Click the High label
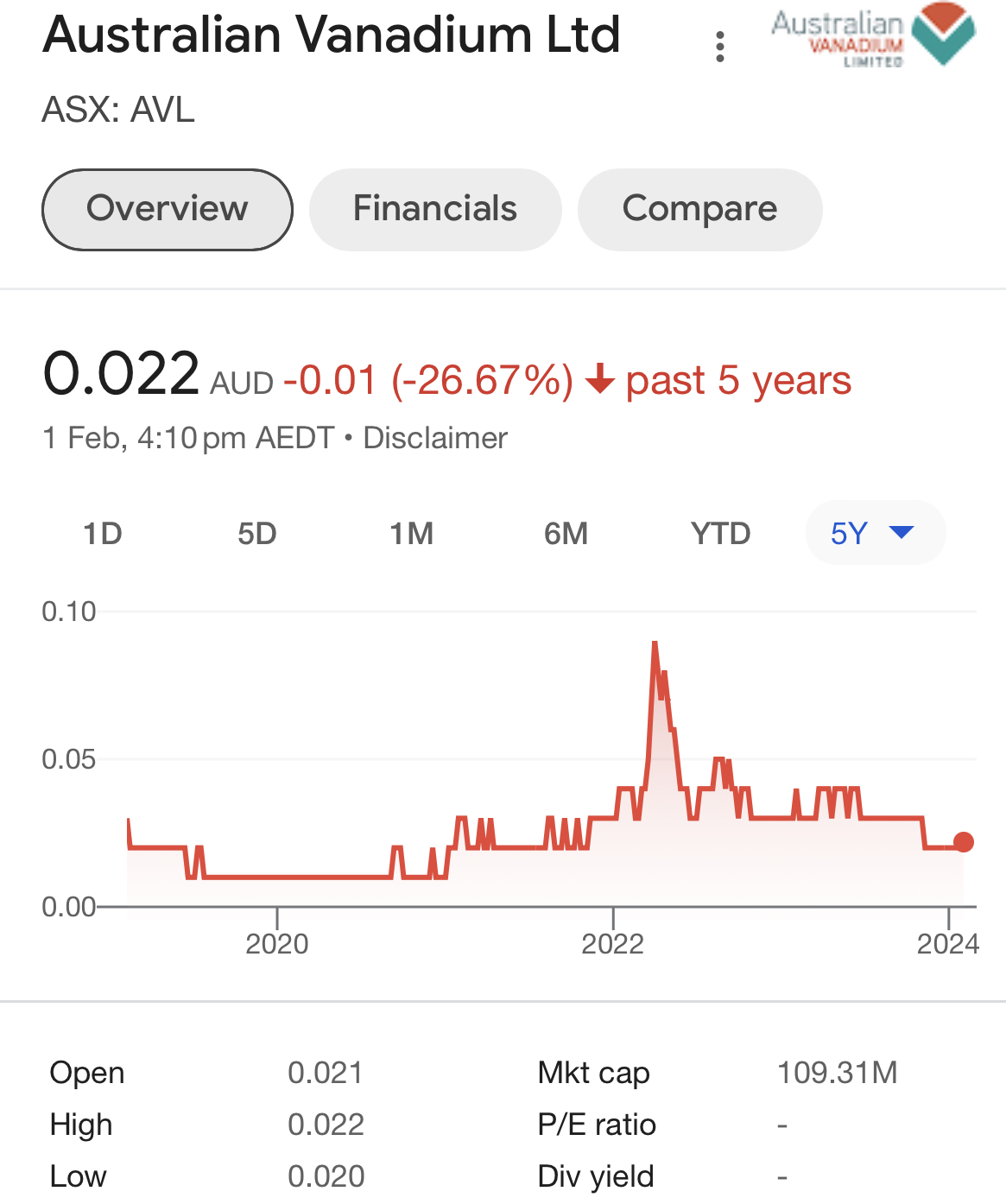 81,1125
